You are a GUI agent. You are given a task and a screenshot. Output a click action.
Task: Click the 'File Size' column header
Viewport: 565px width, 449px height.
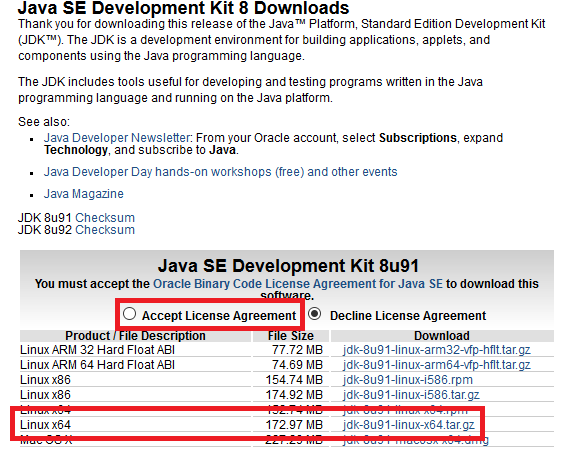coord(291,336)
